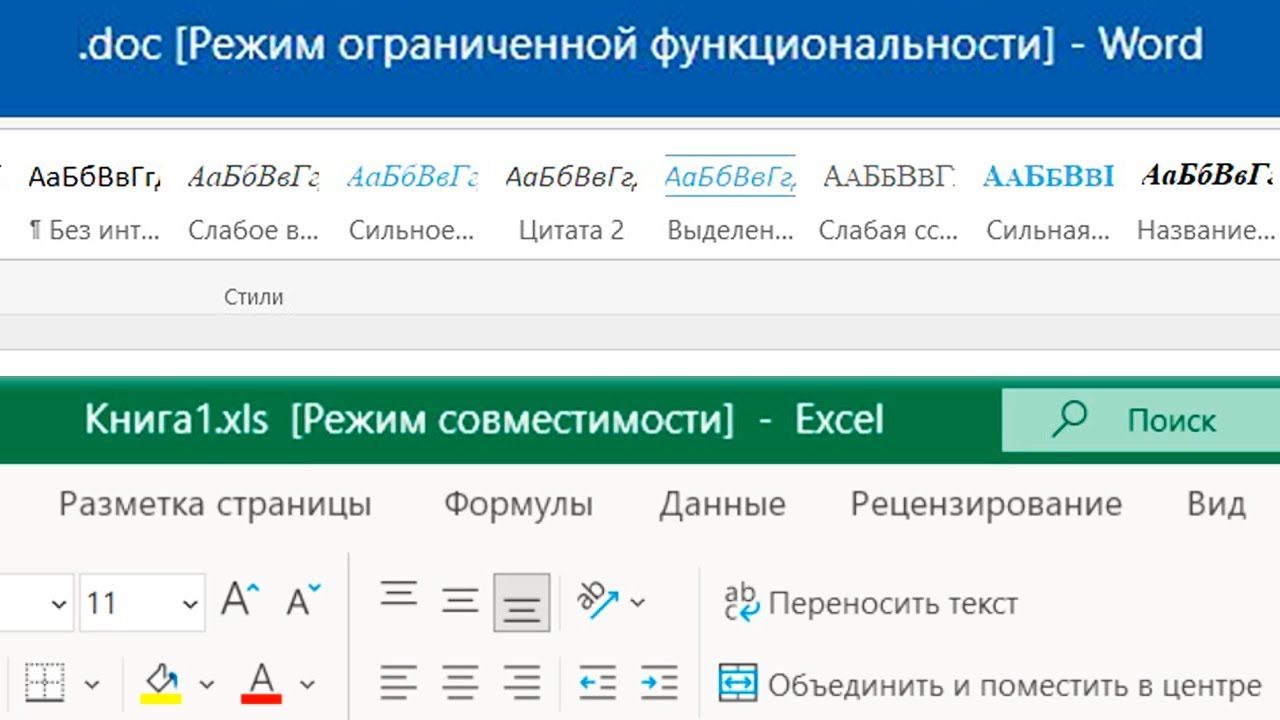1280x720 pixels.
Task: Select the 'Слабая сс...' style in Word
Action: coord(889,203)
